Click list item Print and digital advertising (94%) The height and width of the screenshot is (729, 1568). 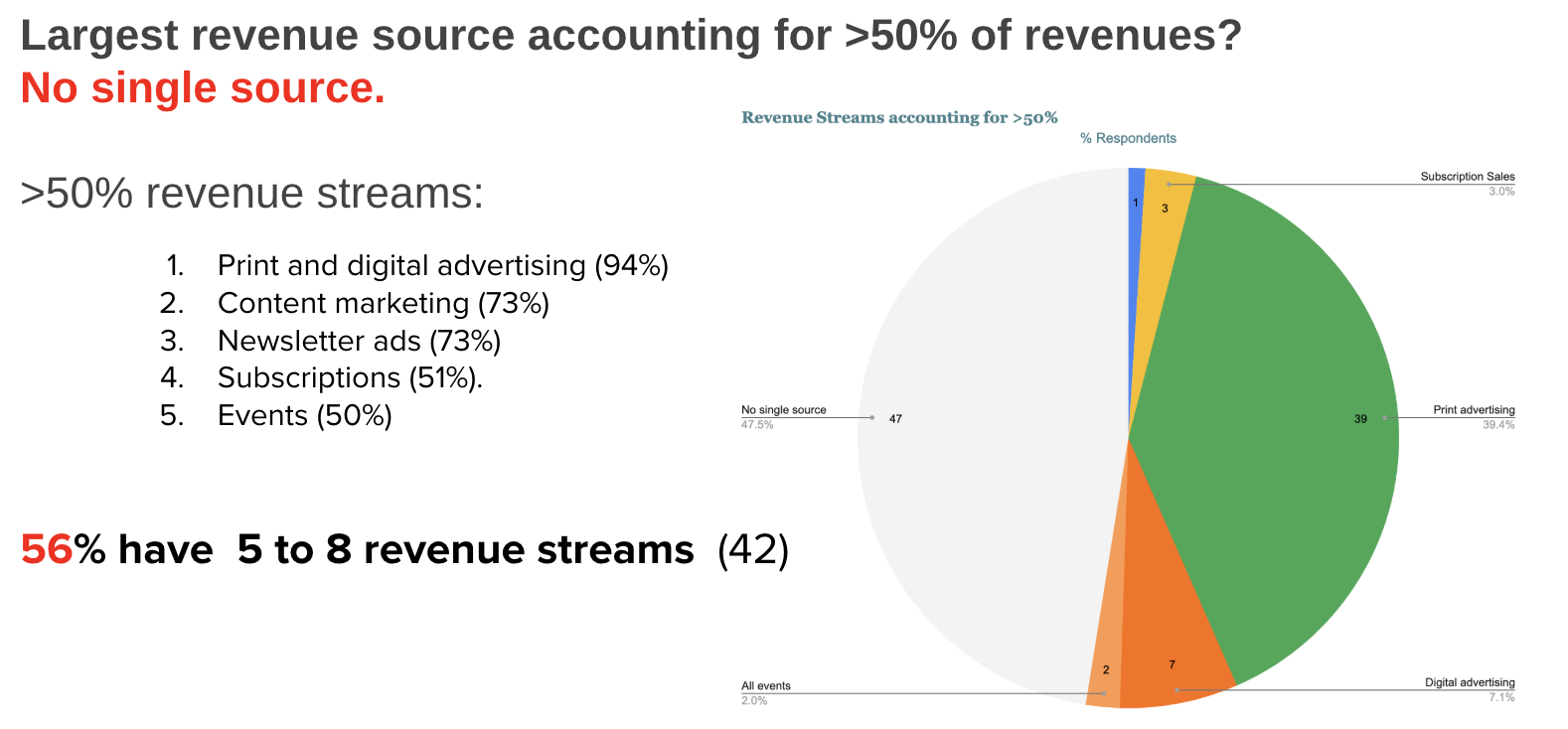pos(442,265)
